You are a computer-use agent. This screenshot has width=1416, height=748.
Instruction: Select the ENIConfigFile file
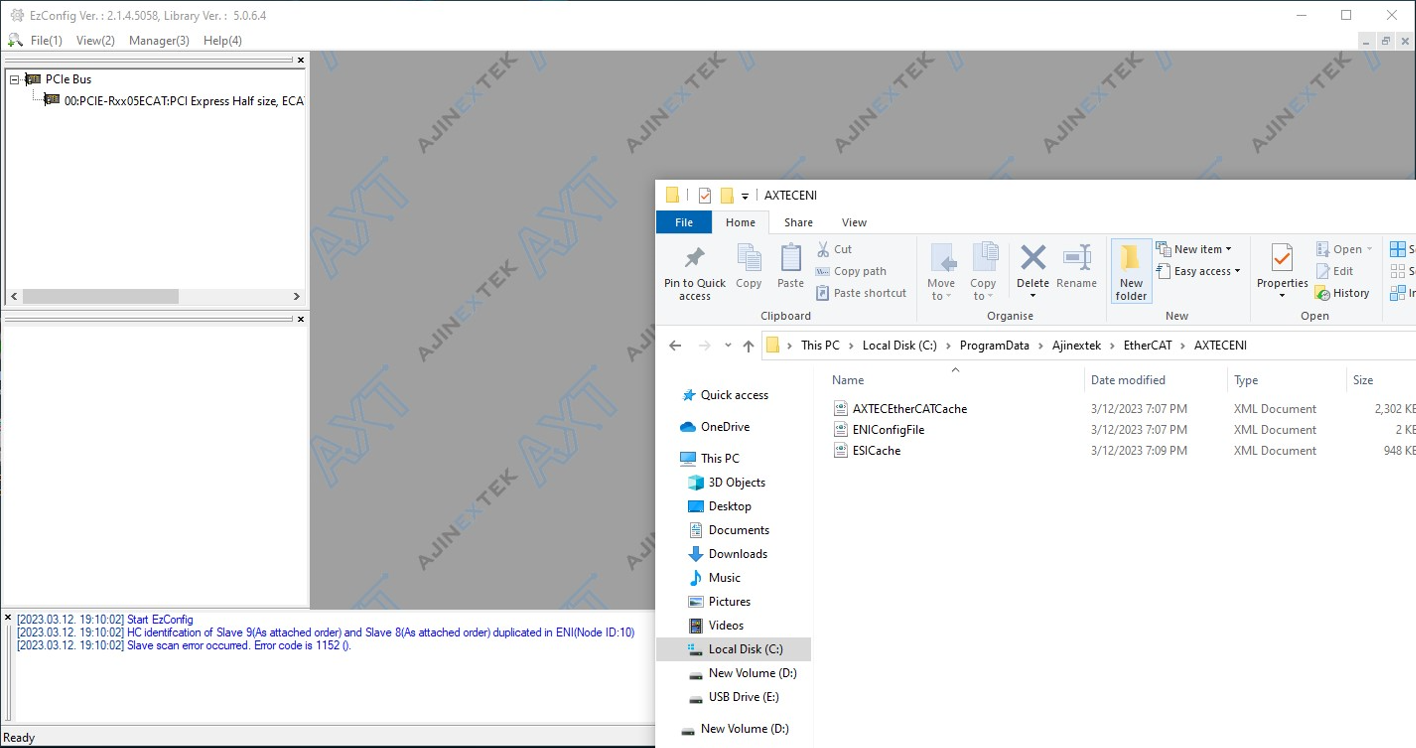tap(888, 430)
